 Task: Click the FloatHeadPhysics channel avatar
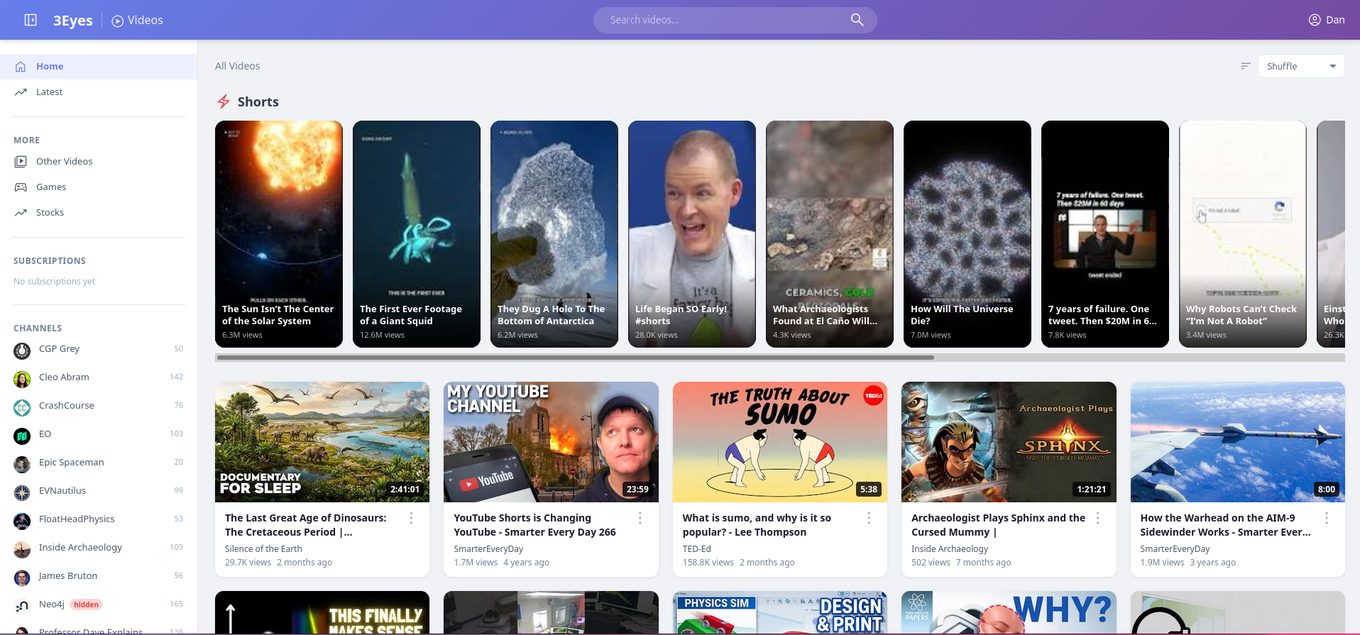(x=22, y=520)
